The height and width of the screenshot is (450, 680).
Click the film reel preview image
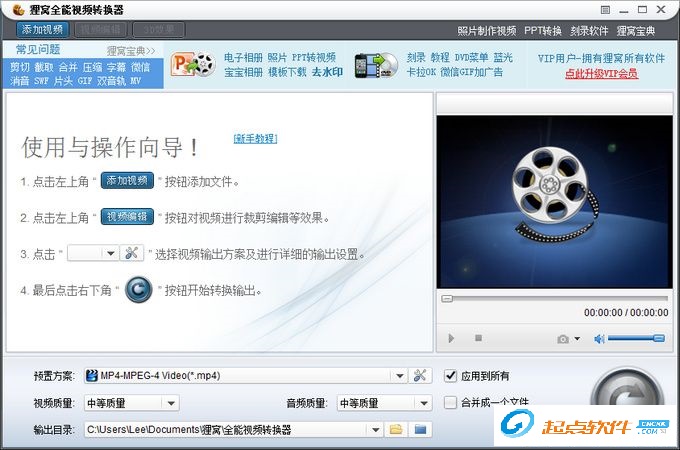click(x=555, y=202)
